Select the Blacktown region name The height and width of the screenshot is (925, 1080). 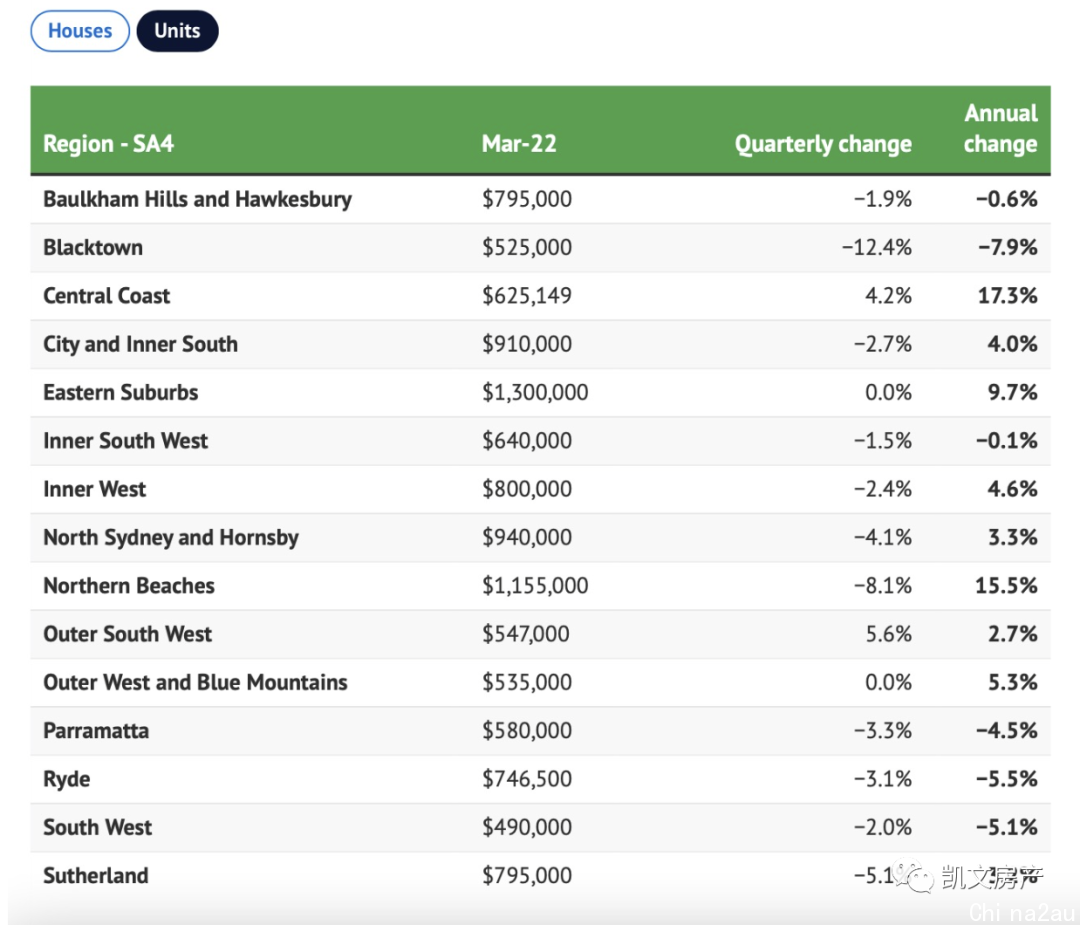click(93, 247)
